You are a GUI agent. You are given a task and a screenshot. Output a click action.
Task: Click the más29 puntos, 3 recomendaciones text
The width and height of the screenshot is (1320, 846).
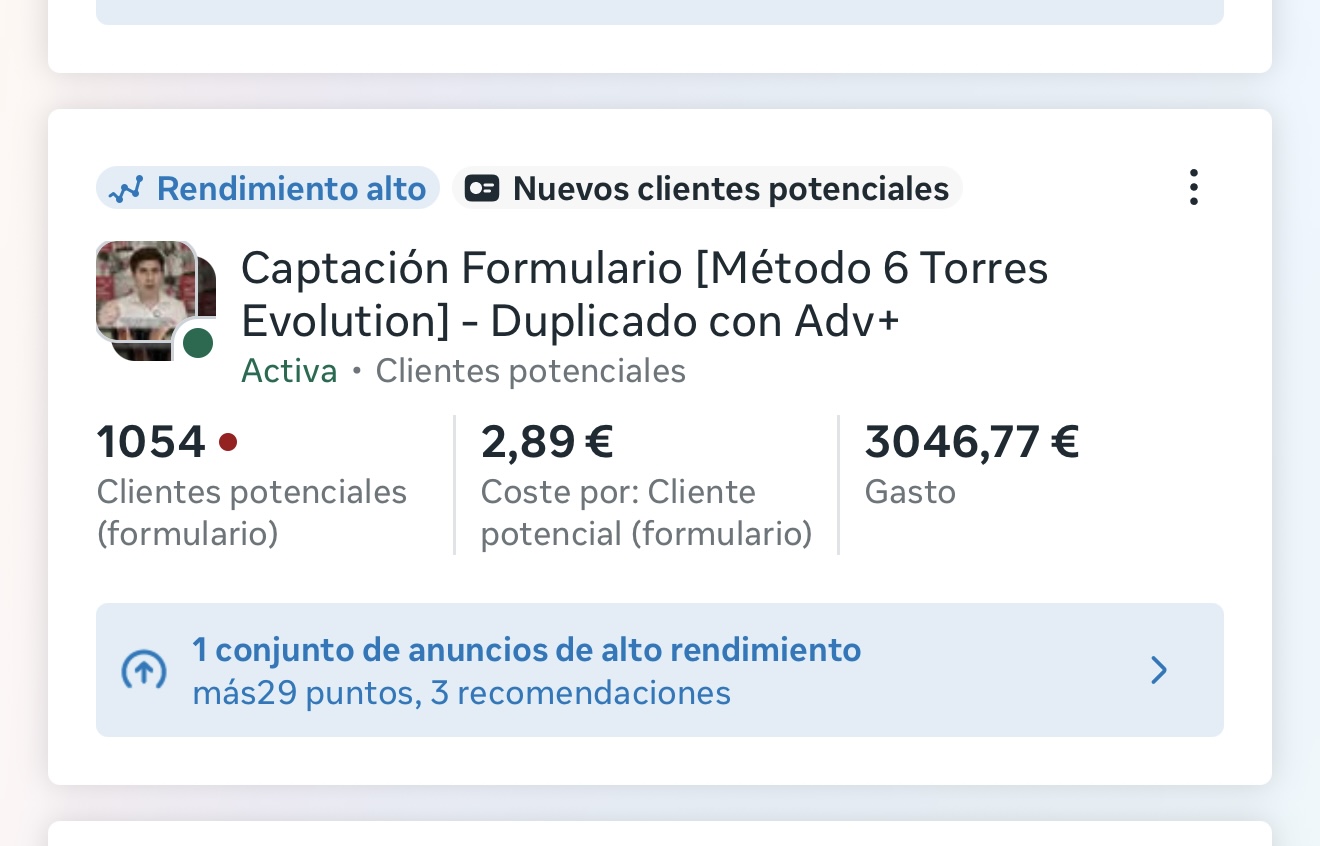(x=461, y=693)
